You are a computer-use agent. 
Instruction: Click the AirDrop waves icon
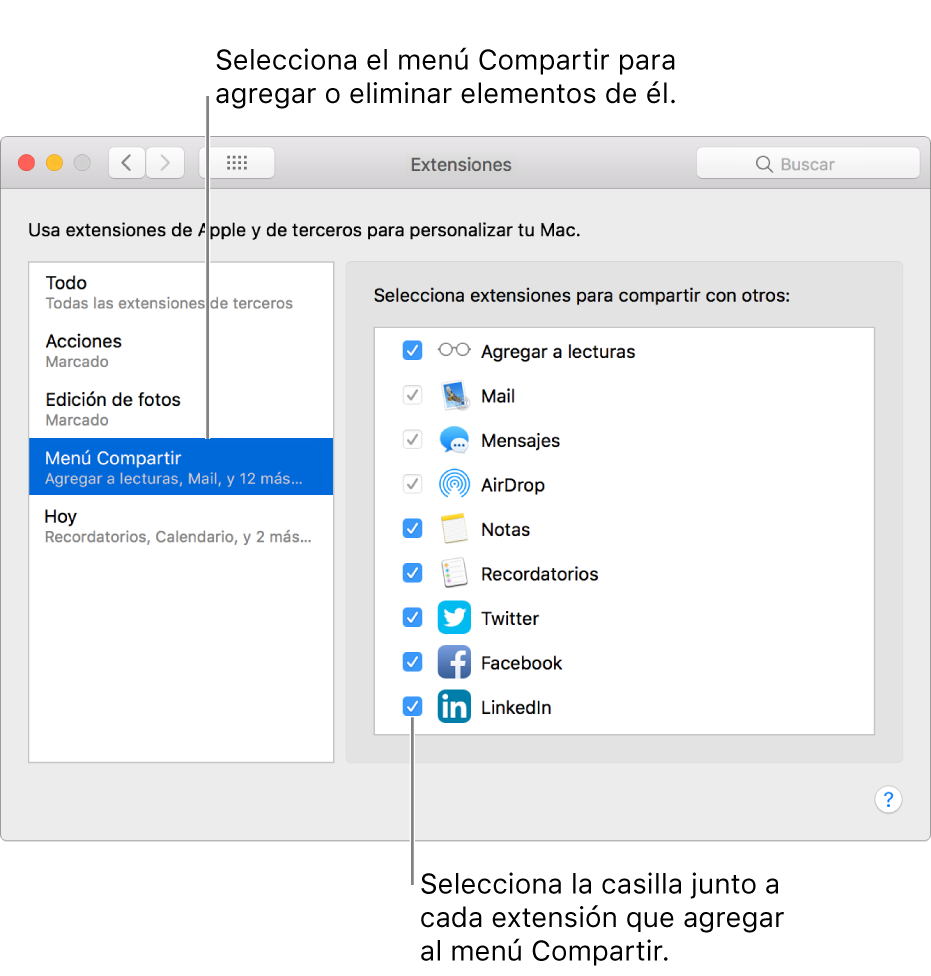pyautogui.click(x=454, y=484)
